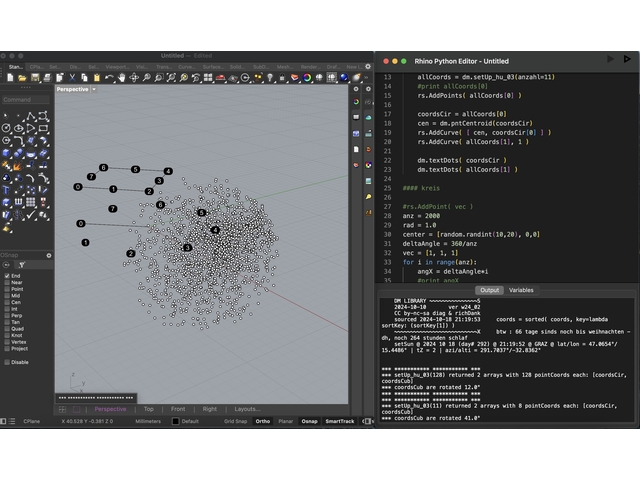
Task: Click the CPlane status bar label
Action: pyautogui.click(x=31, y=421)
